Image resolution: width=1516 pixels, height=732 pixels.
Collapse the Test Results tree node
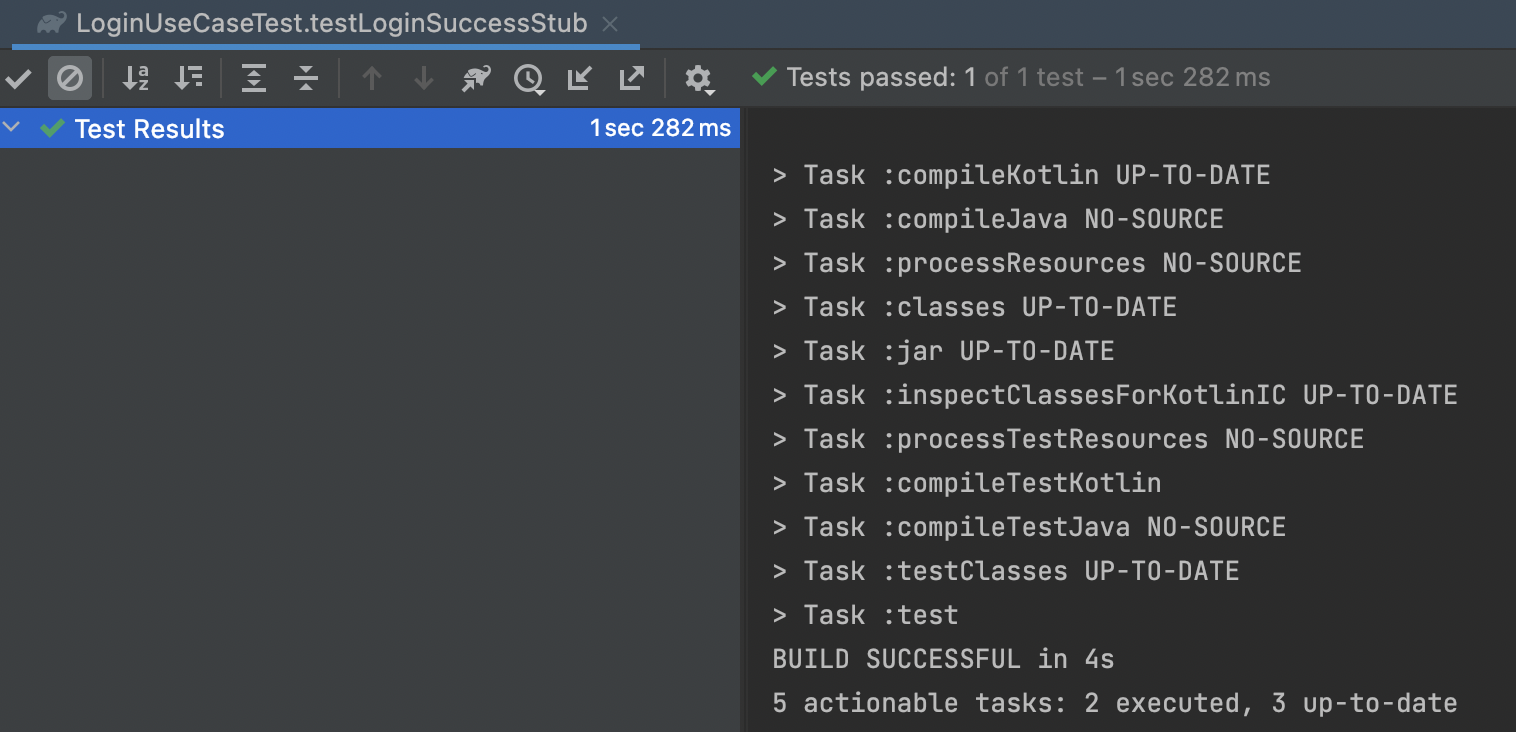tap(12, 128)
